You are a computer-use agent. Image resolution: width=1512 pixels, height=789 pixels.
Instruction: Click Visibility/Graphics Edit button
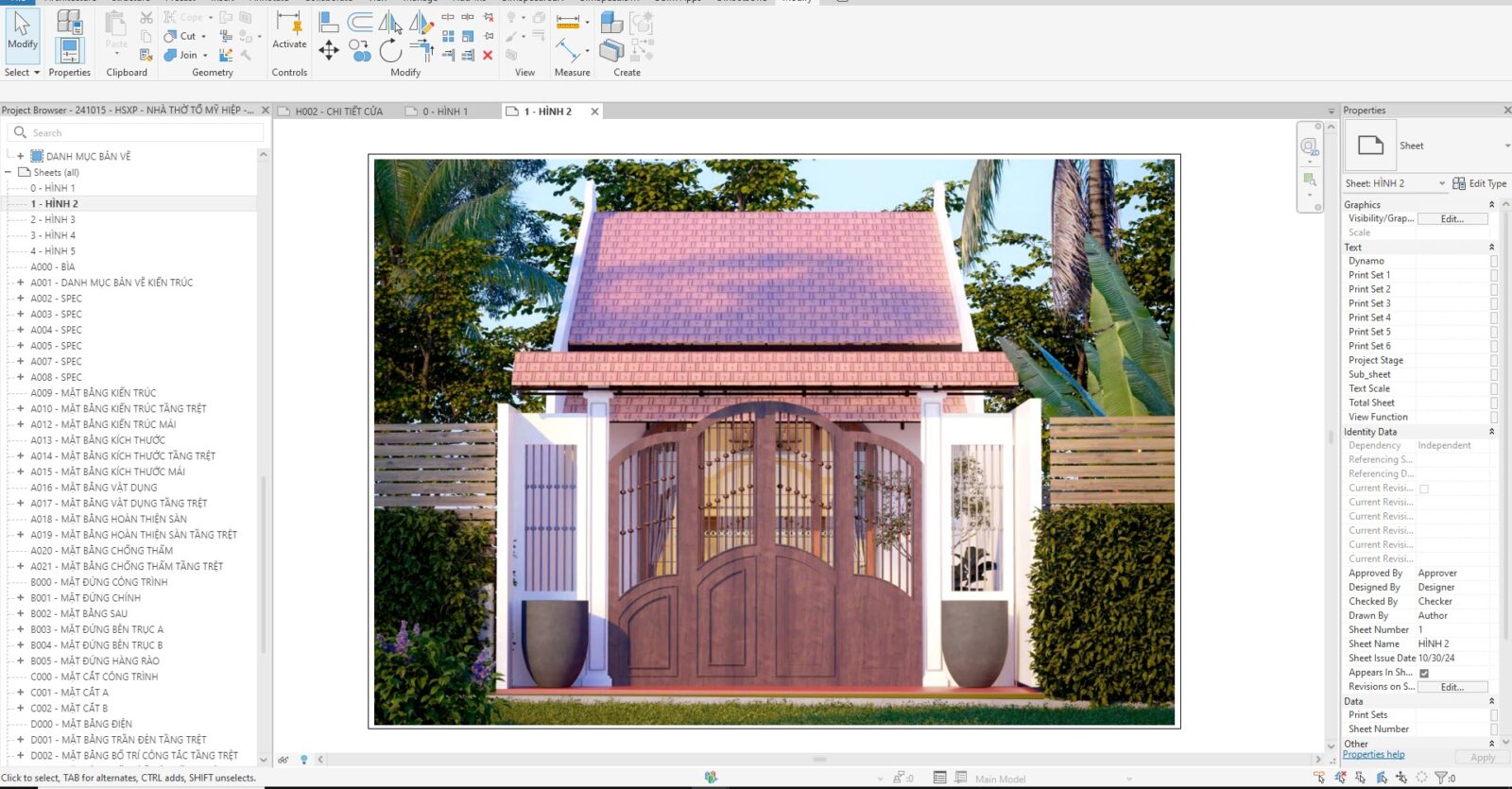click(1452, 219)
